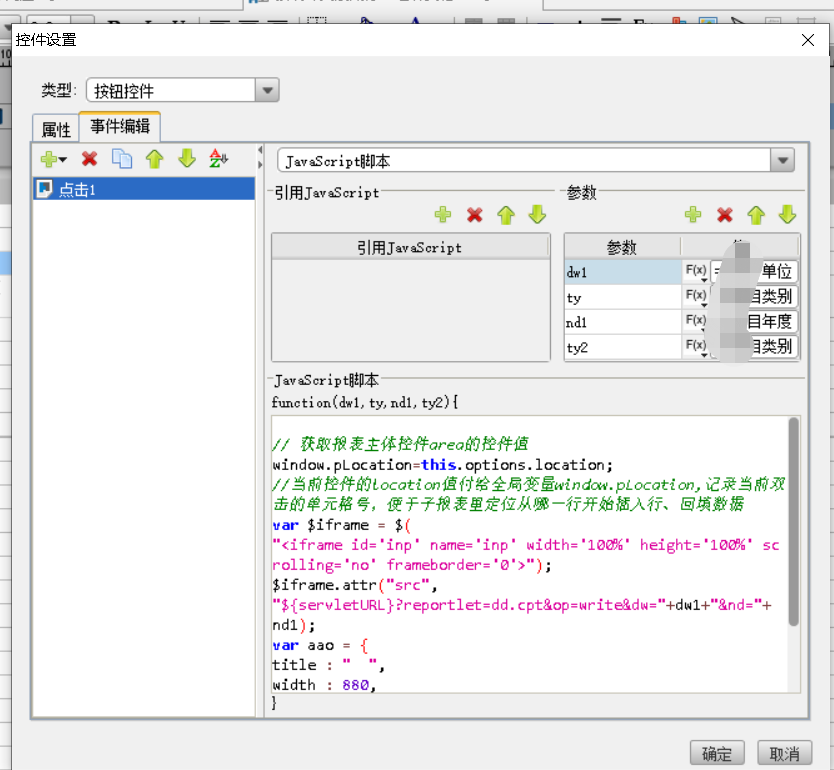Screen dimensions: 834x770
Task: Delete the selected parameter in the 参数 section
Action: click(x=724, y=215)
